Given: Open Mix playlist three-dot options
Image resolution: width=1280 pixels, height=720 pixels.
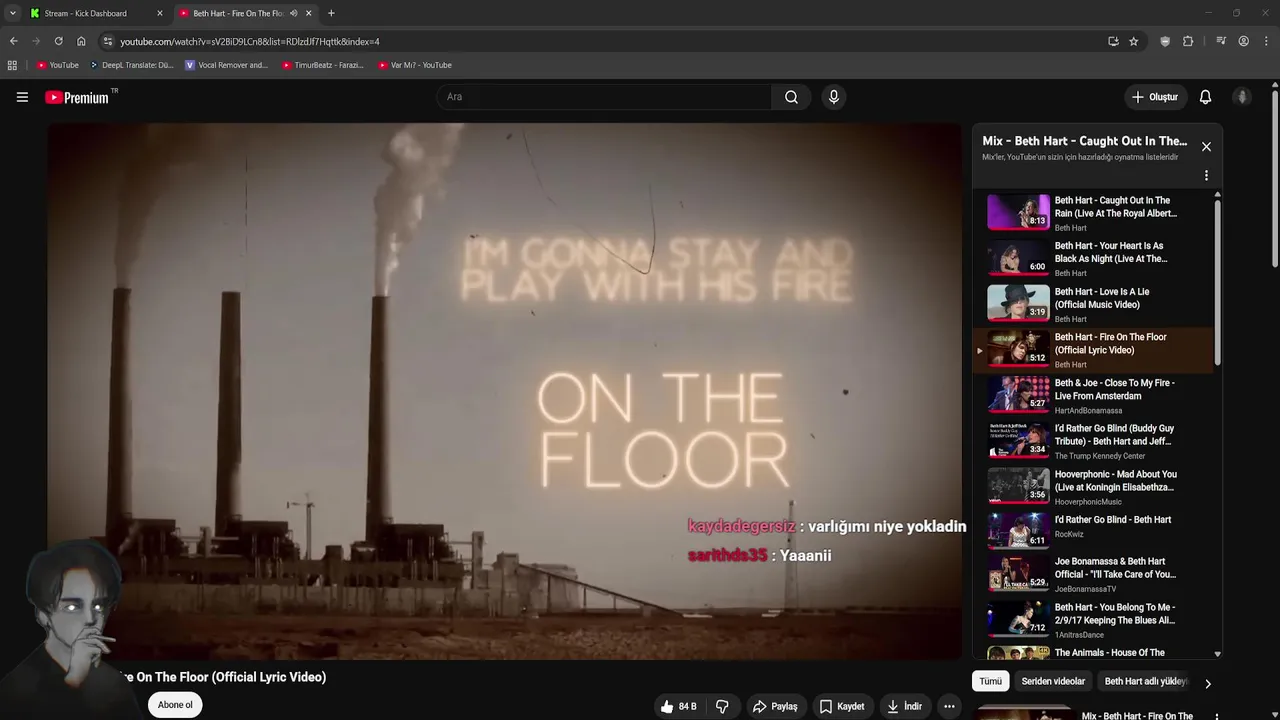Looking at the screenshot, I should [x=1206, y=175].
